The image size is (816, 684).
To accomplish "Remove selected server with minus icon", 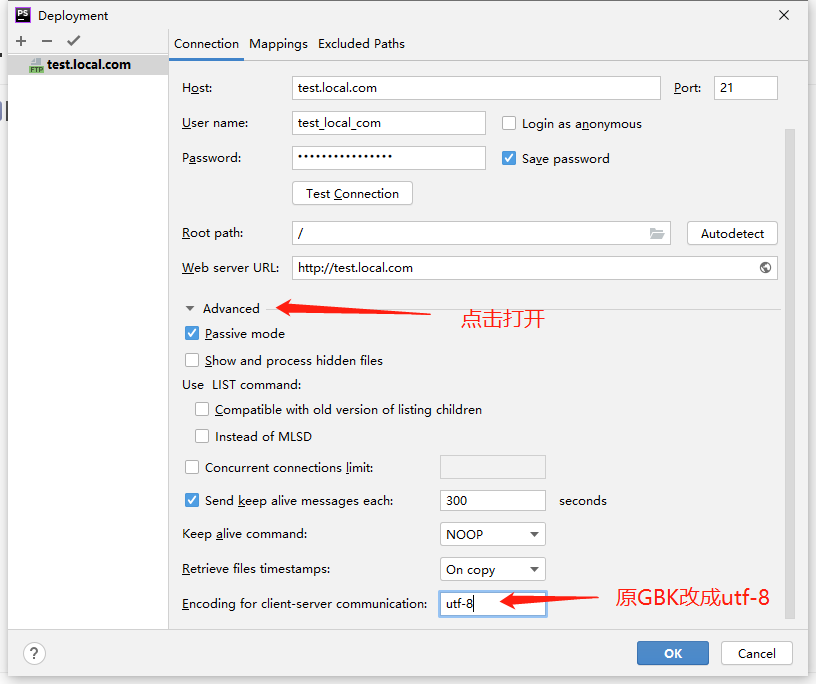I will 47,41.
